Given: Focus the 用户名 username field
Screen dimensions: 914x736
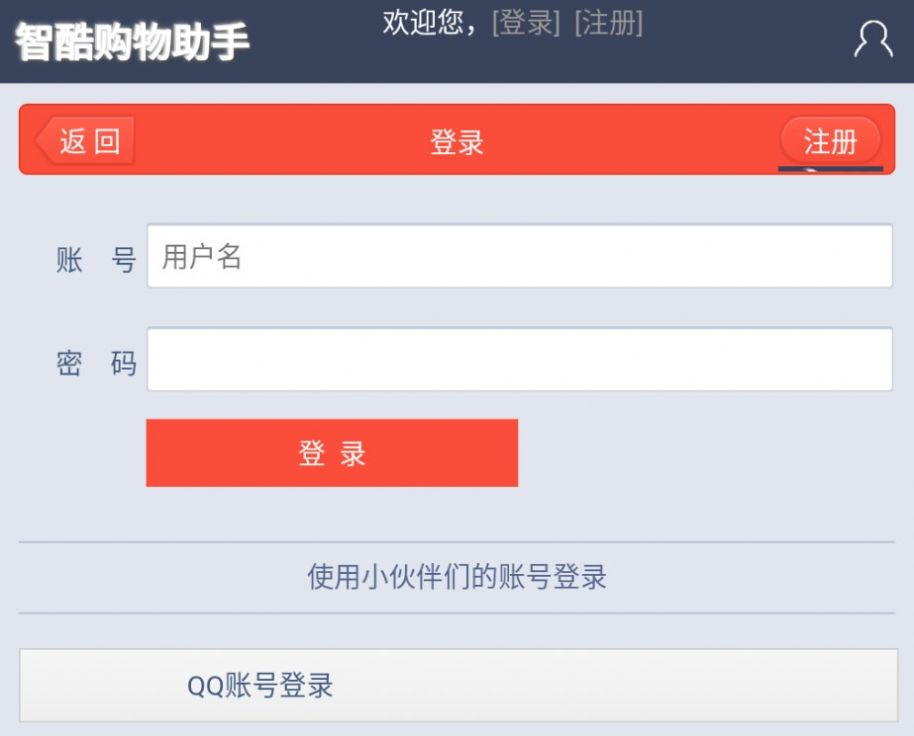Looking at the screenshot, I should (519, 256).
